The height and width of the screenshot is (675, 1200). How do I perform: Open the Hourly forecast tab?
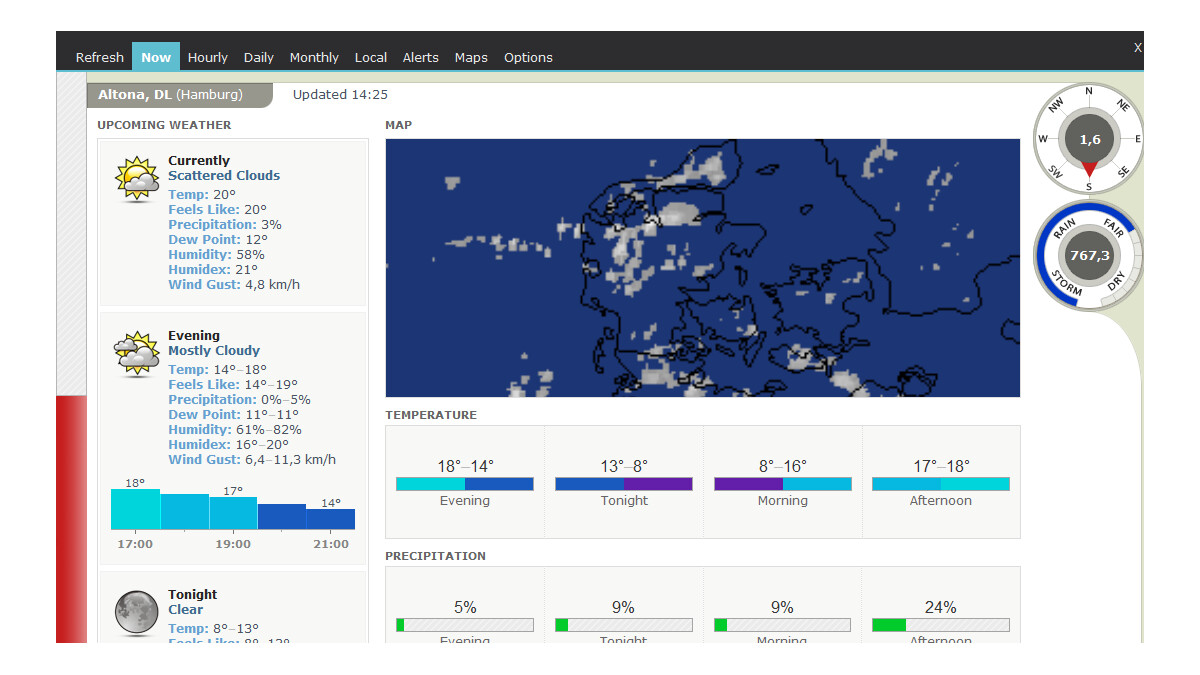(x=208, y=57)
